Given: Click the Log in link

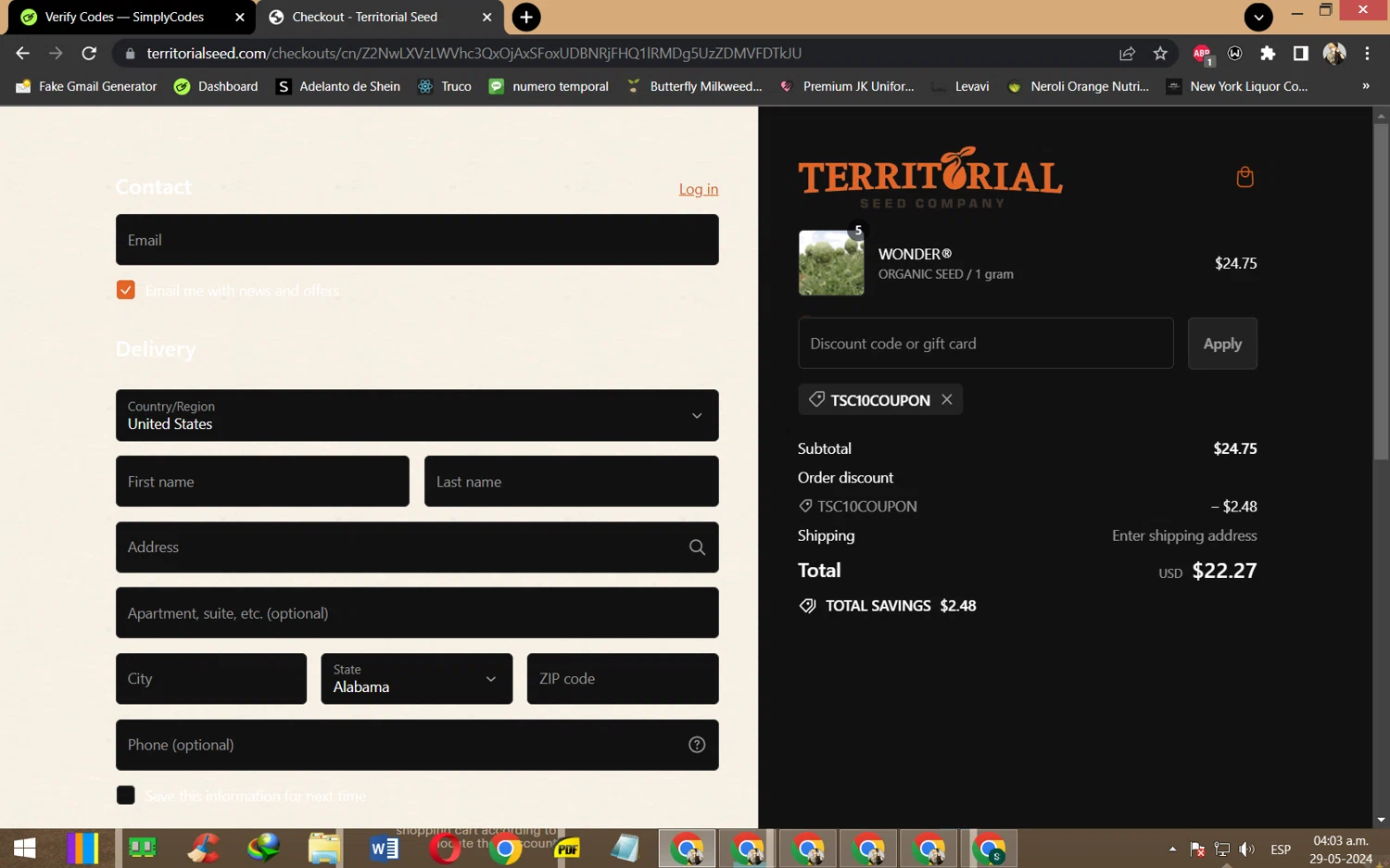Looking at the screenshot, I should point(699,189).
